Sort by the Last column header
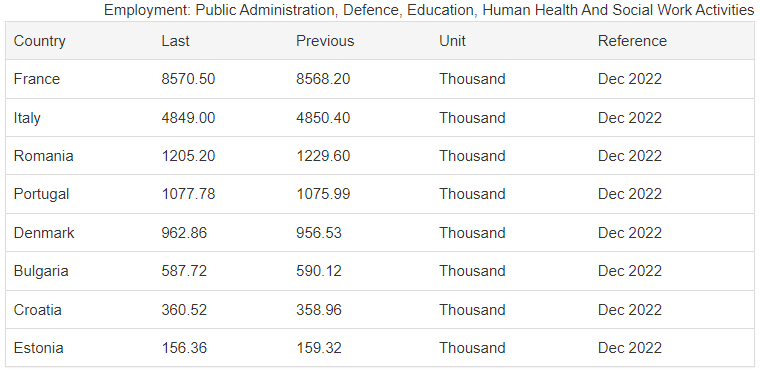760x369 pixels. (x=175, y=41)
